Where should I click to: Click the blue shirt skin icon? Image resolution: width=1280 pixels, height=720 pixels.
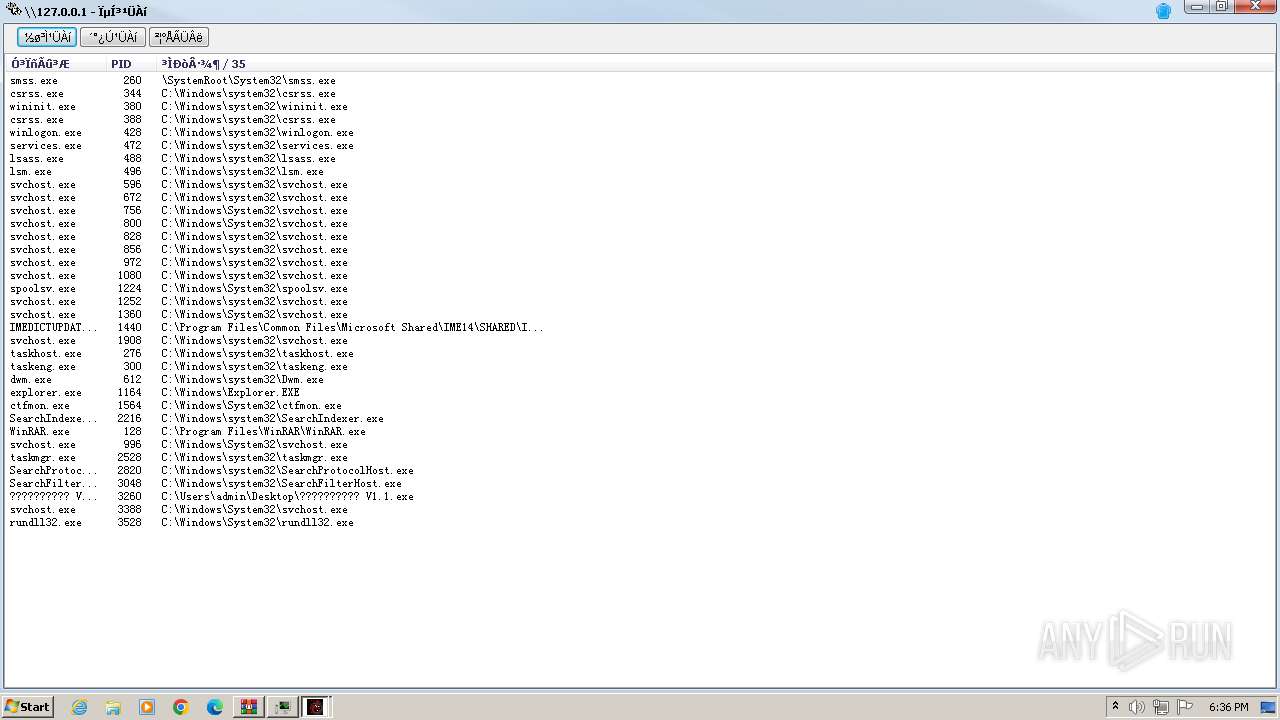coord(1163,11)
